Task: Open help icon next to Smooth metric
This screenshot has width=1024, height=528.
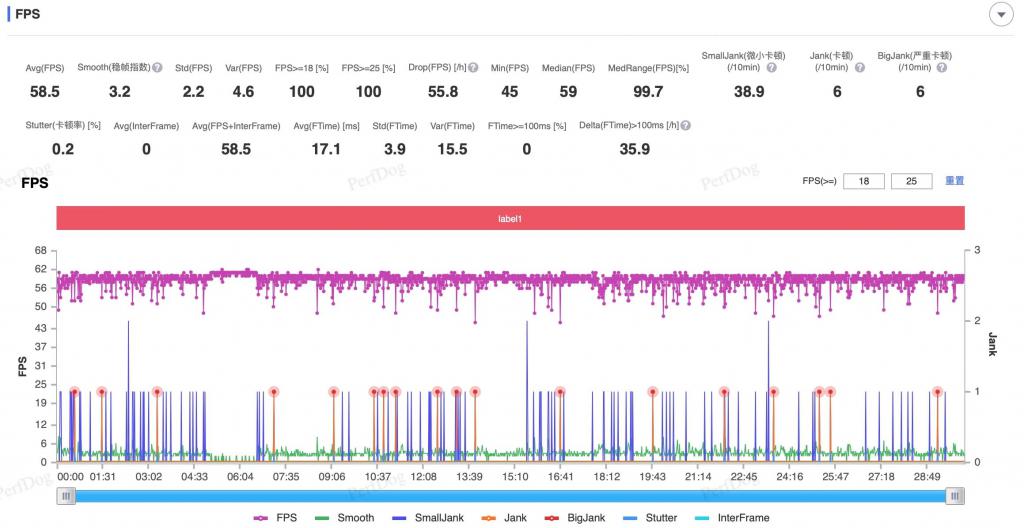Action: 157,67
